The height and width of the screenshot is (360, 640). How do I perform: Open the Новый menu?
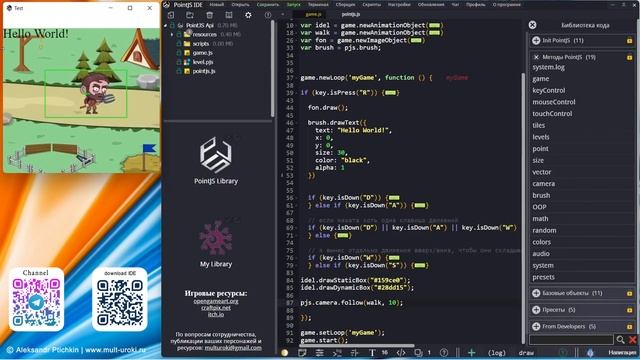click(x=217, y=4)
